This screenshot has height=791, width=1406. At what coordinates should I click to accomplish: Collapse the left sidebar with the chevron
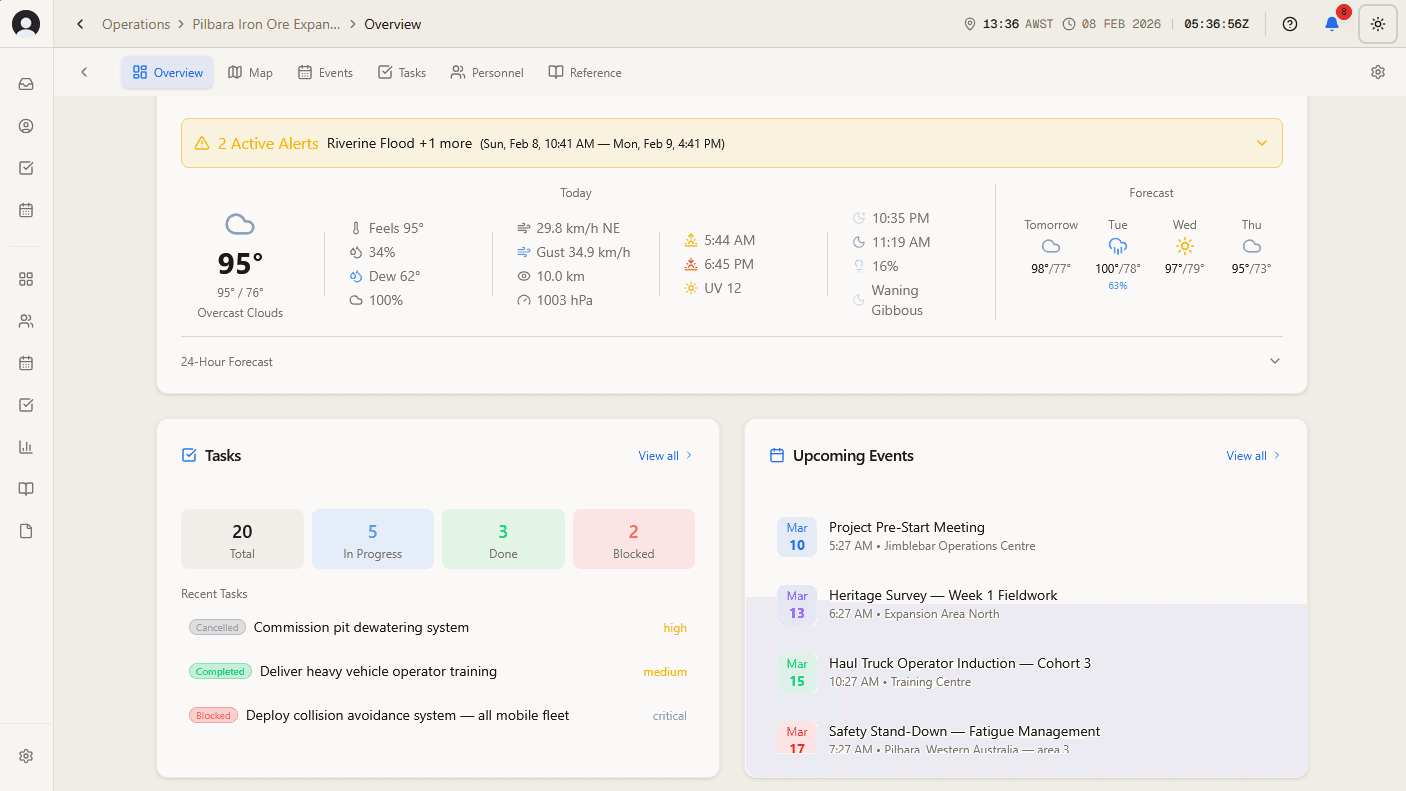click(84, 72)
